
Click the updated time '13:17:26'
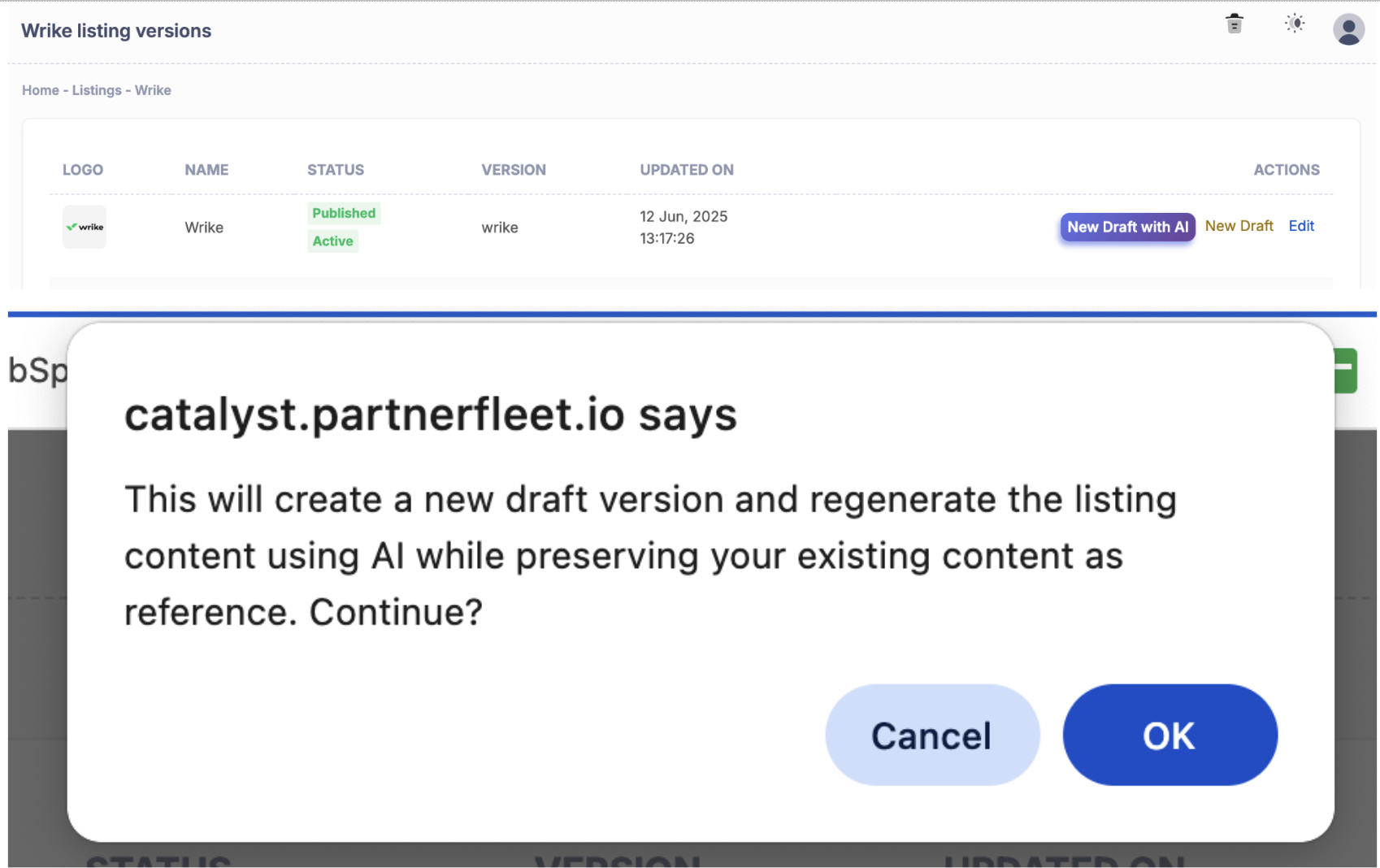click(667, 238)
